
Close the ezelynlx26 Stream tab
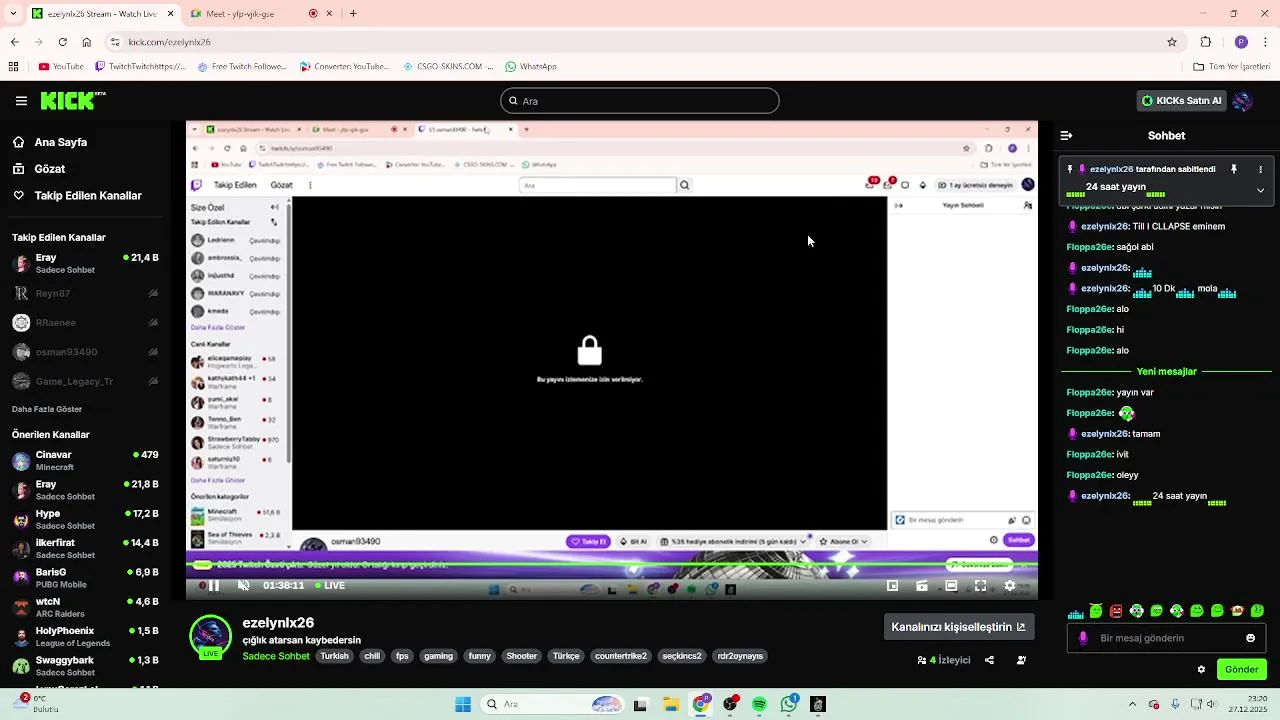pyautogui.click(x=170, y=14)
